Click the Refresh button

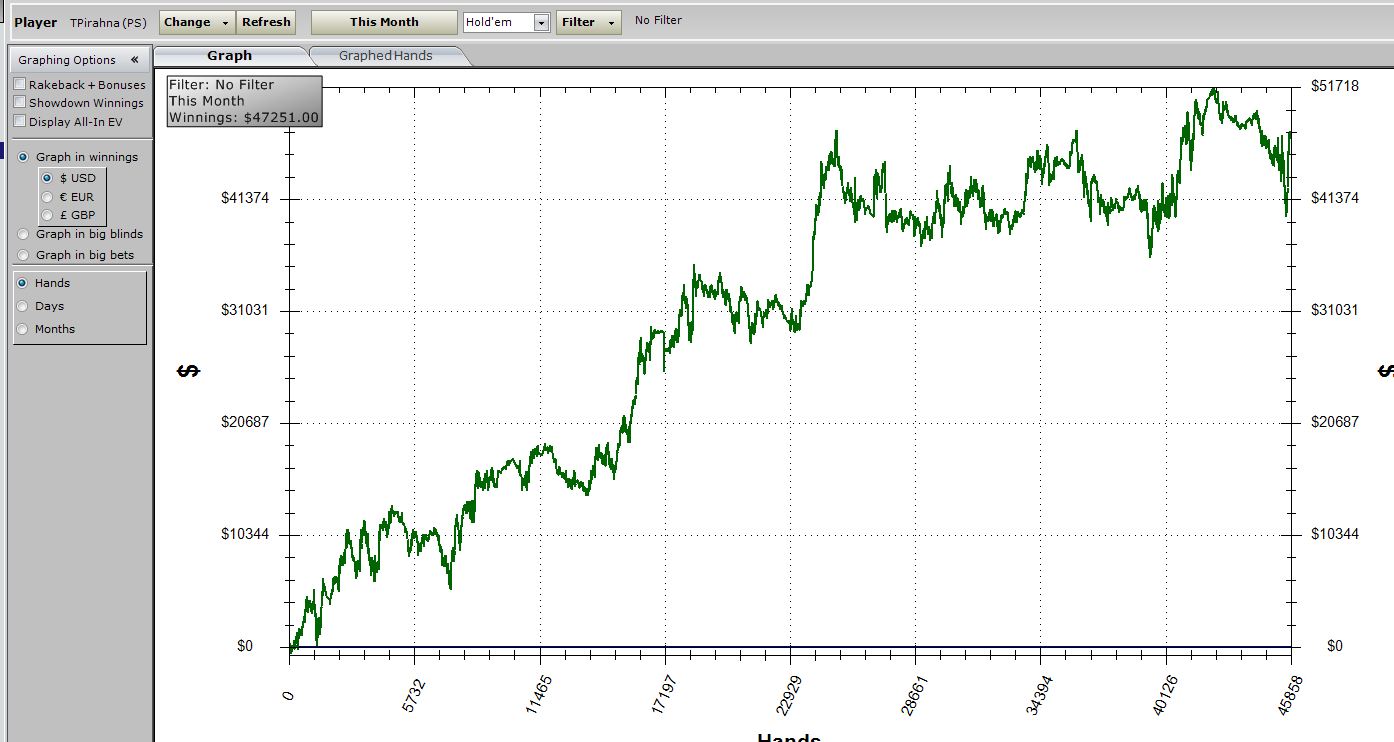click(266, 22)
